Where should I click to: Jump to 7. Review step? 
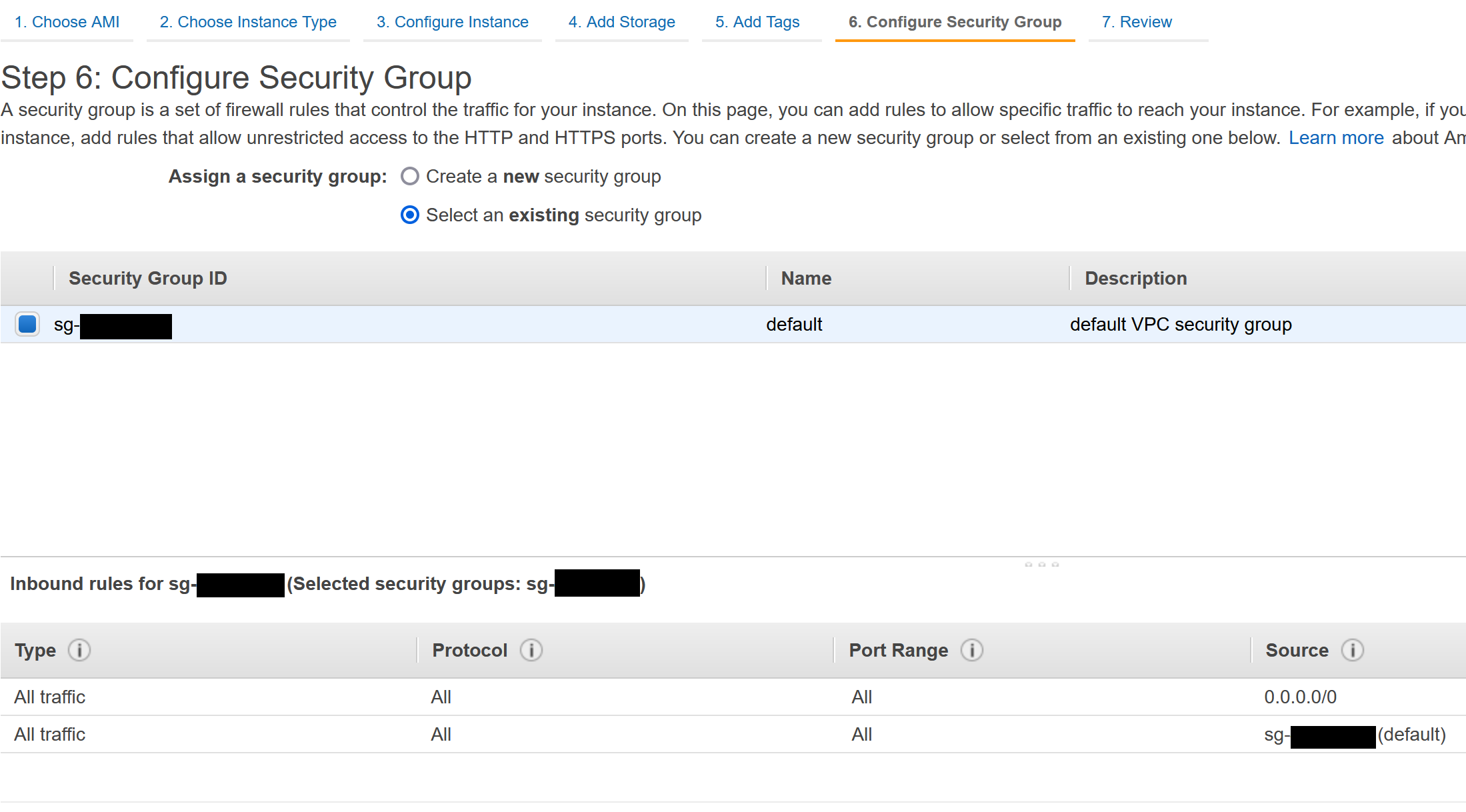coord(1137,22)
